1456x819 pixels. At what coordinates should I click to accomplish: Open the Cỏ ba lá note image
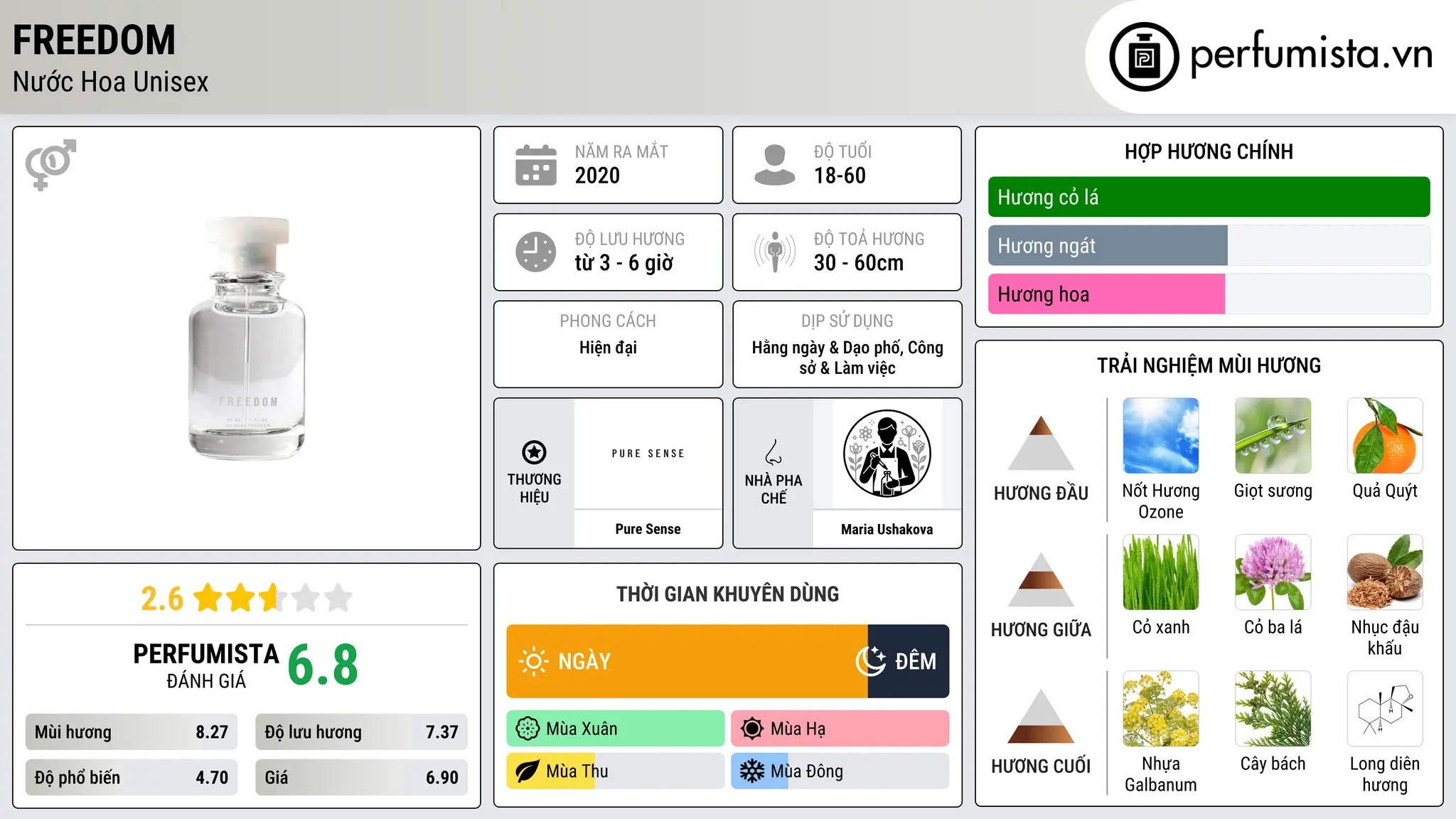[1273, 572]
